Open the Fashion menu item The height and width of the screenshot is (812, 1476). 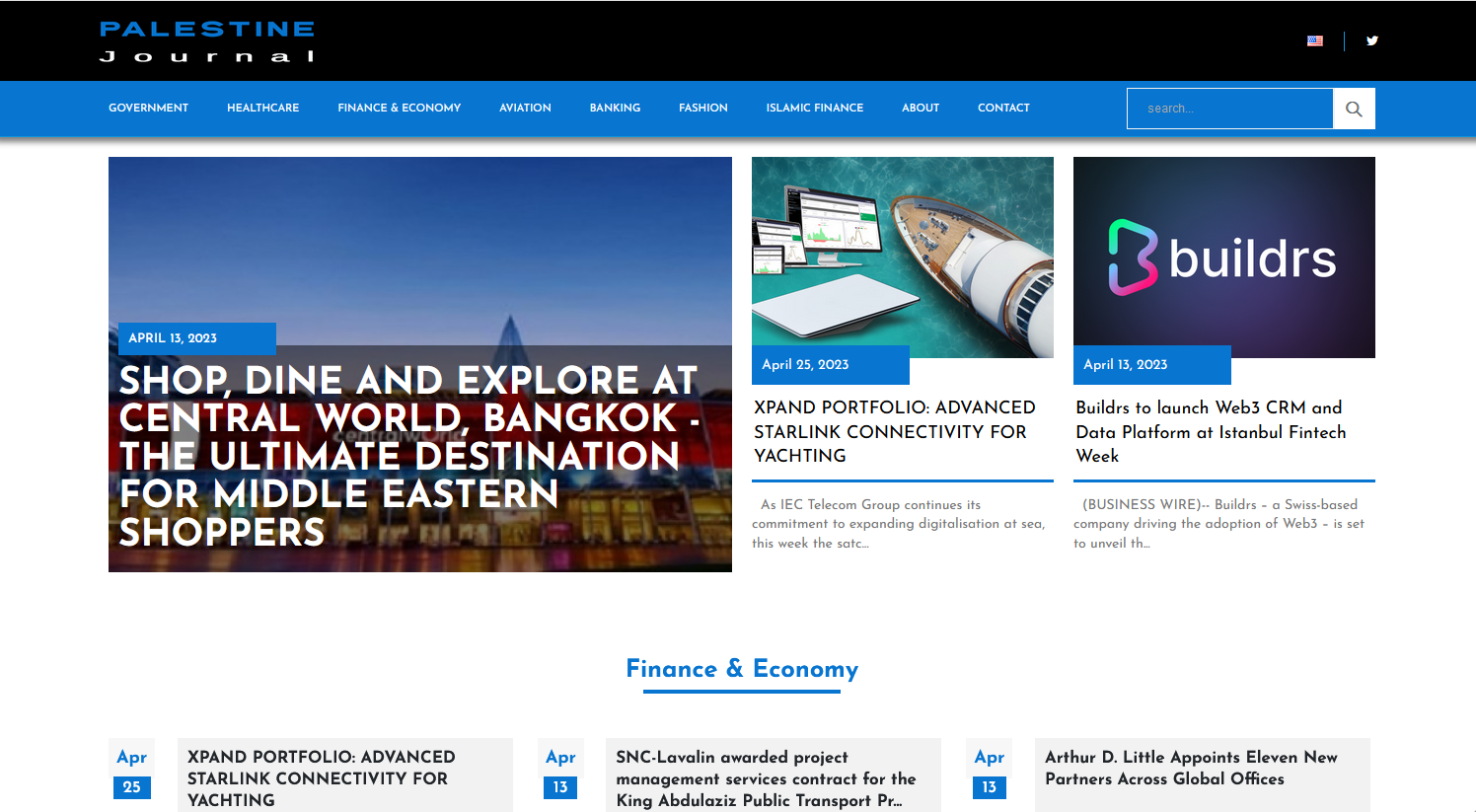(702, 109)
